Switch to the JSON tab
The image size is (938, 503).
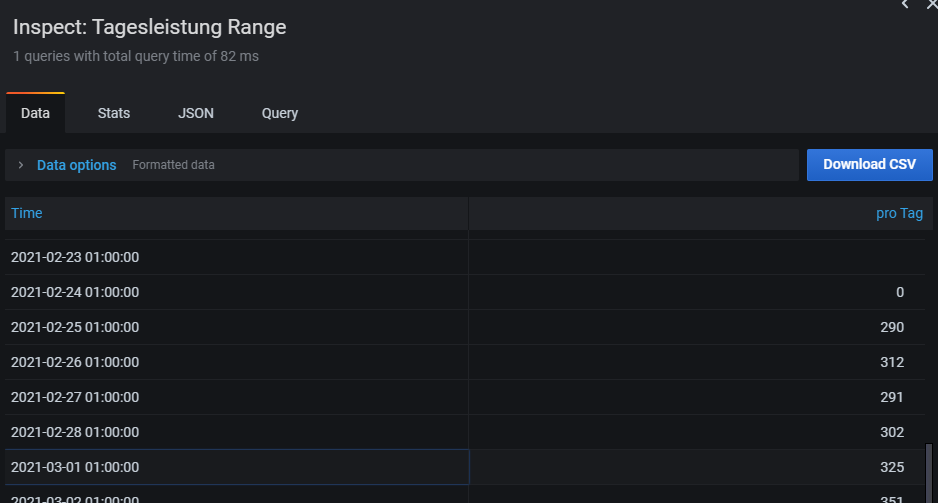click(x=196, y=113)
